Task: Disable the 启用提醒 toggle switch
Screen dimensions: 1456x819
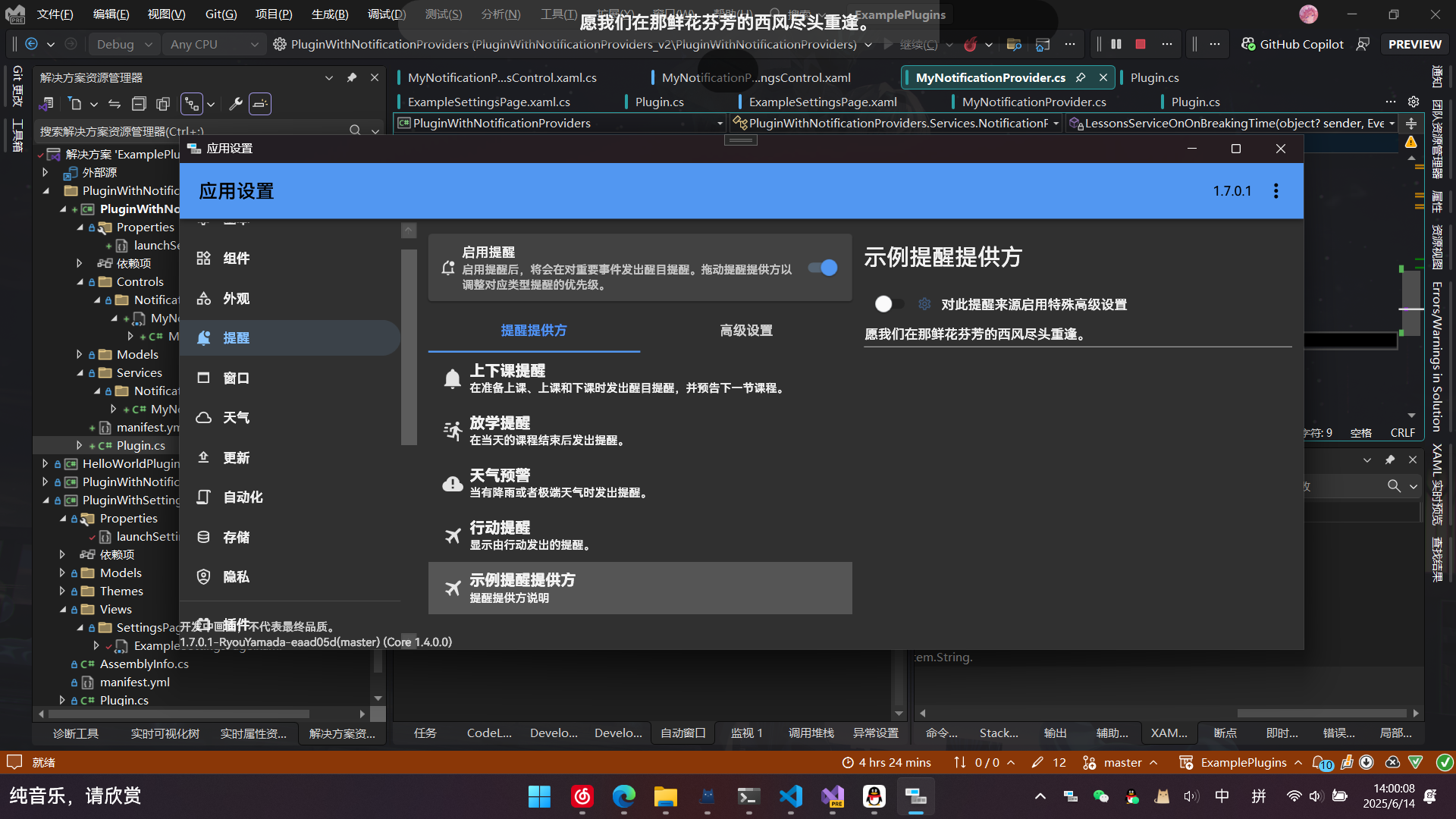Action: (x=822, y=268)
